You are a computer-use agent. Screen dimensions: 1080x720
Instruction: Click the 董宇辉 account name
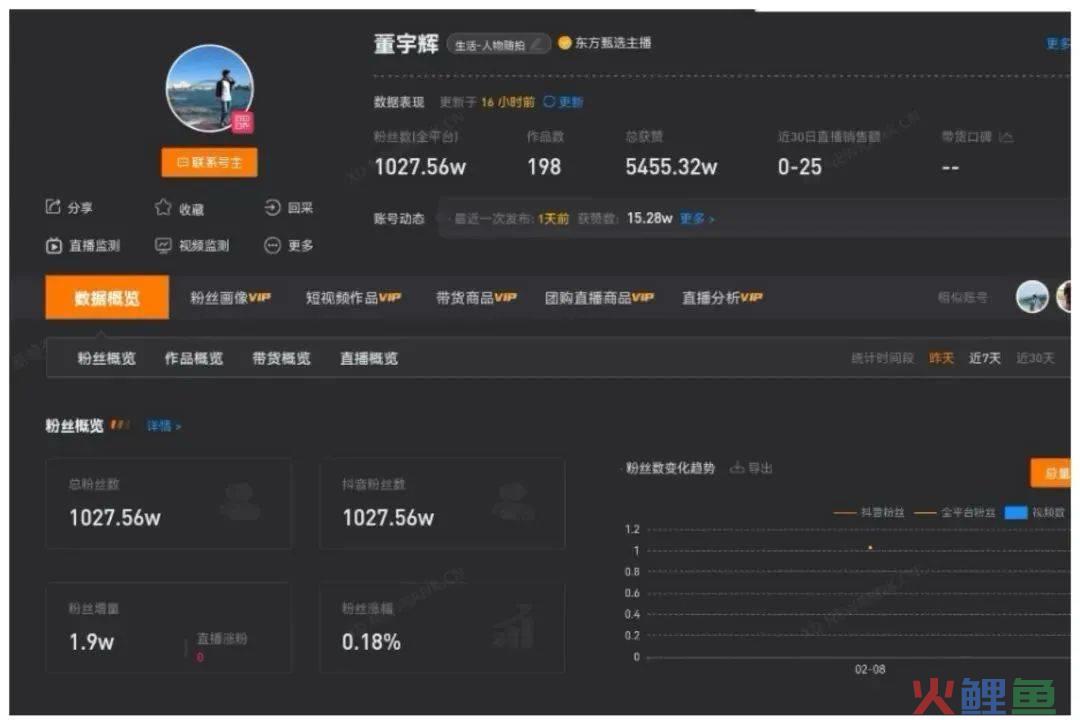click(x=406, y=44)
